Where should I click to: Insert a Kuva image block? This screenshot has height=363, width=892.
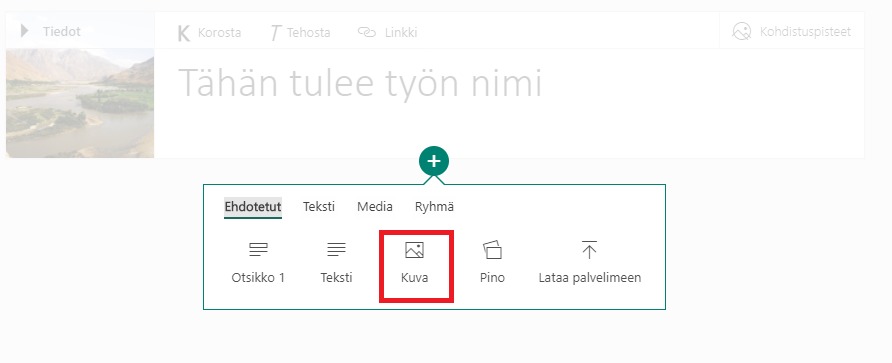pyautogui.click(x=414, y=263)
